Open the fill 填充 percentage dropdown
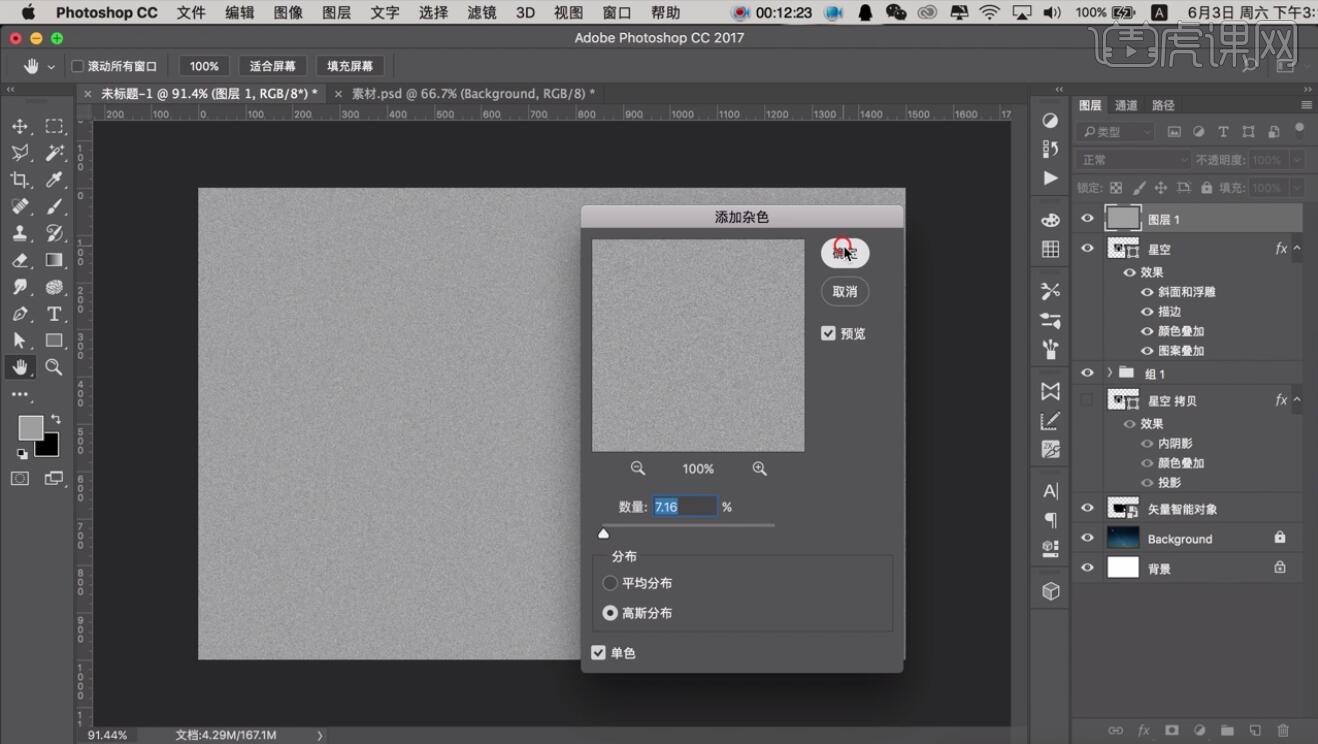 tap(1296, 188)
